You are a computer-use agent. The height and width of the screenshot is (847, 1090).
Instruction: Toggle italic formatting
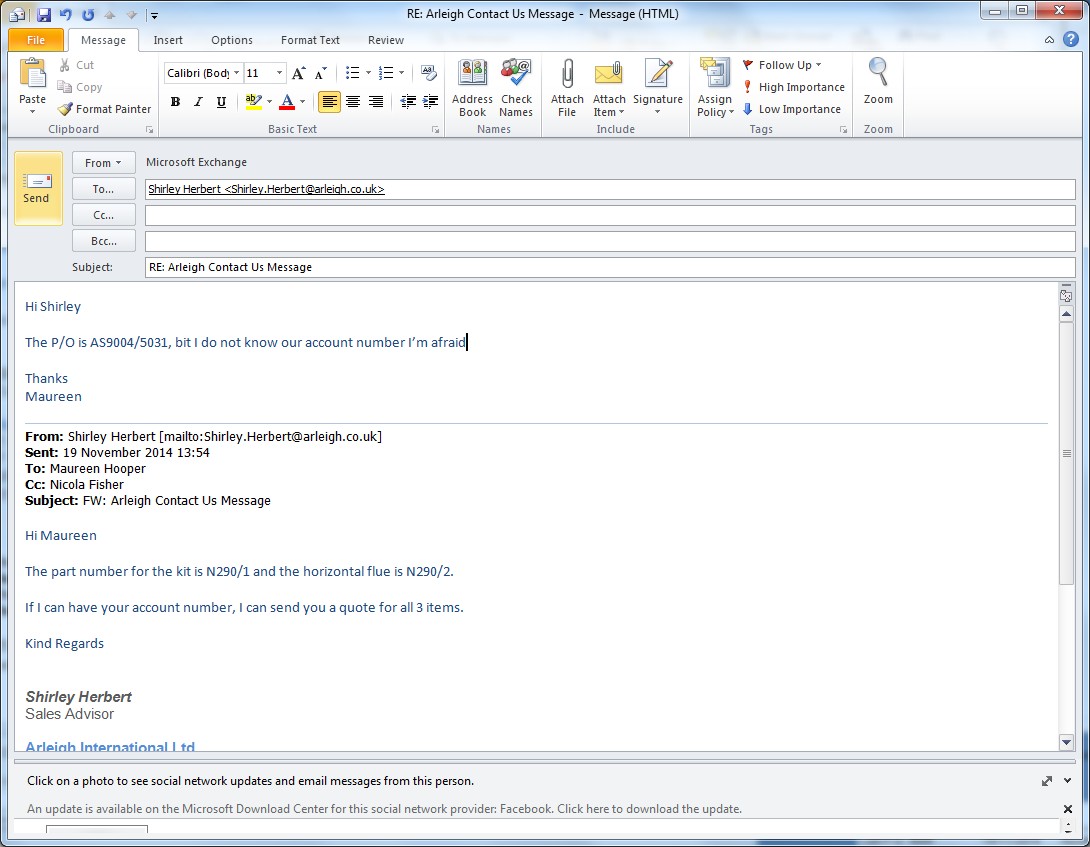[198, 102]
